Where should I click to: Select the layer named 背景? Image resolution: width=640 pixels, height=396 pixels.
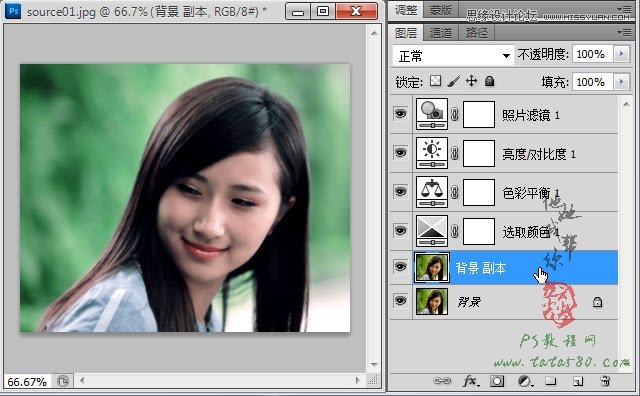pyautogui.click(x=469, y=302)
